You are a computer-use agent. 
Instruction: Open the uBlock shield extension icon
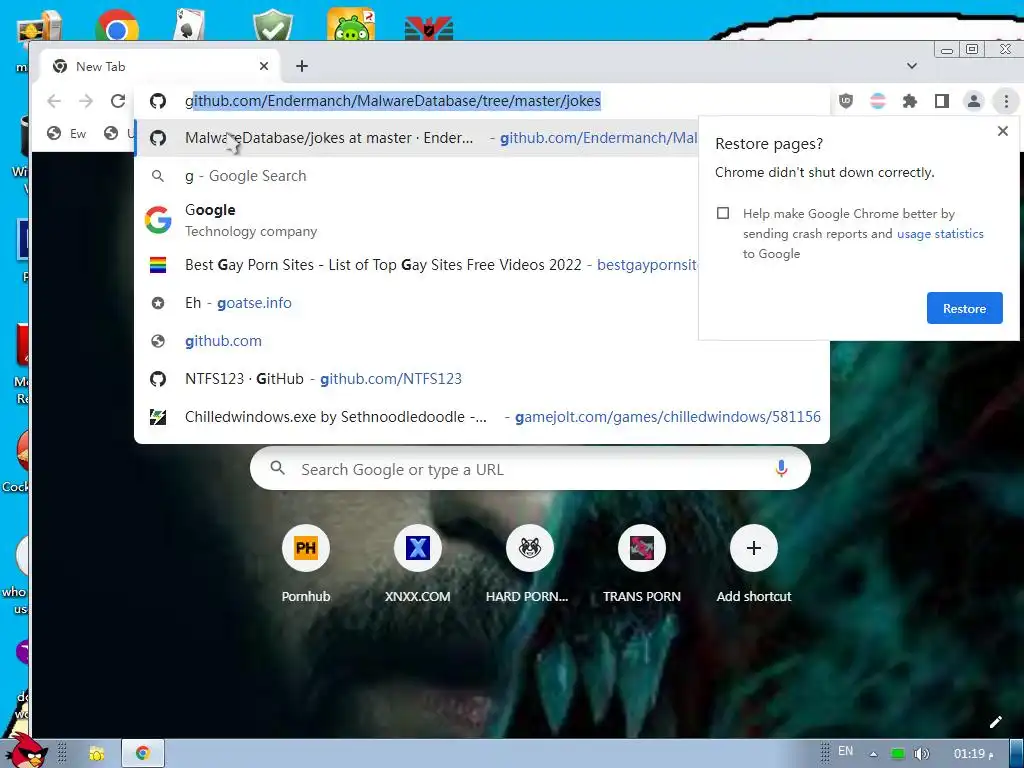tap(846, 101)
